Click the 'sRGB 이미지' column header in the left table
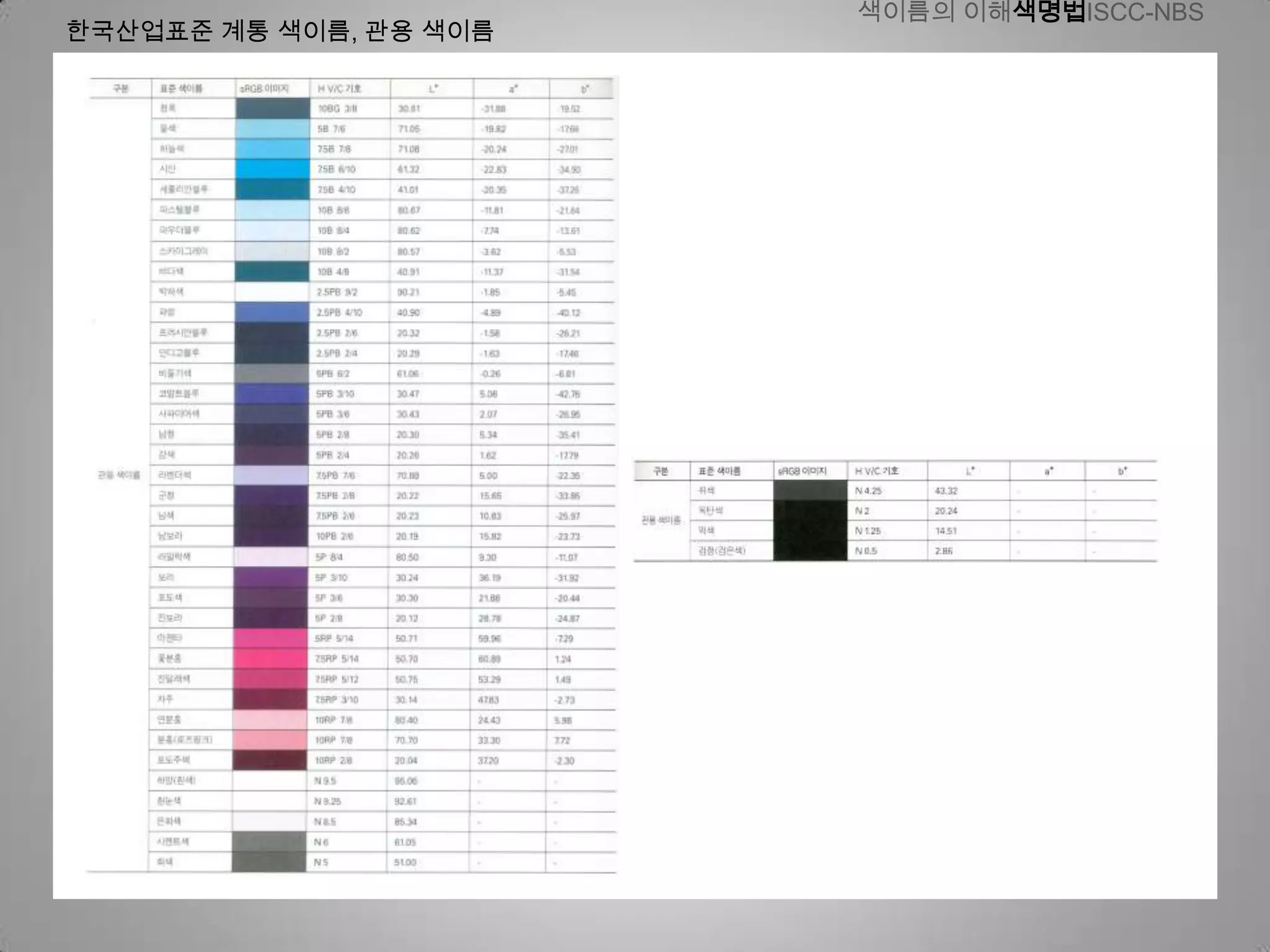Screen dimensions: 1270x952 point(264,89)
